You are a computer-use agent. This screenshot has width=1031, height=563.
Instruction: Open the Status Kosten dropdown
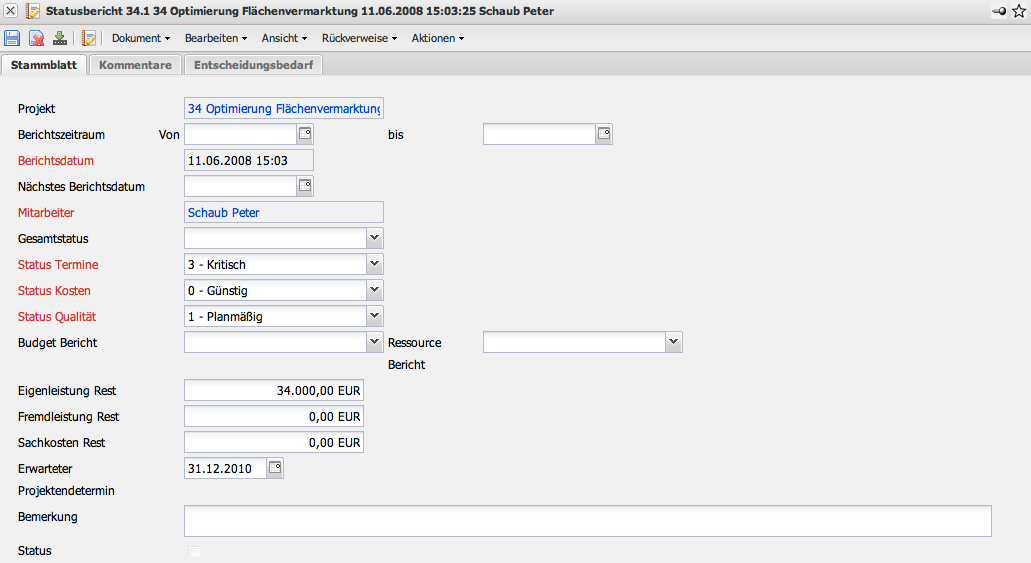click(374, 290)
